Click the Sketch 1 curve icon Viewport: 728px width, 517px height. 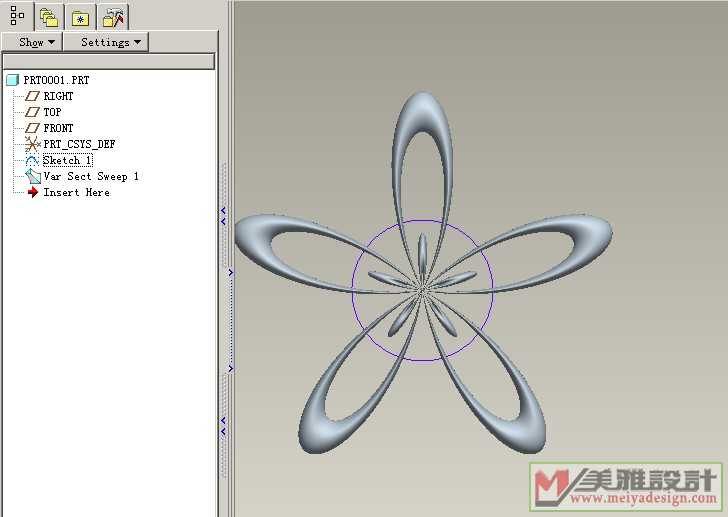(32, 161)
